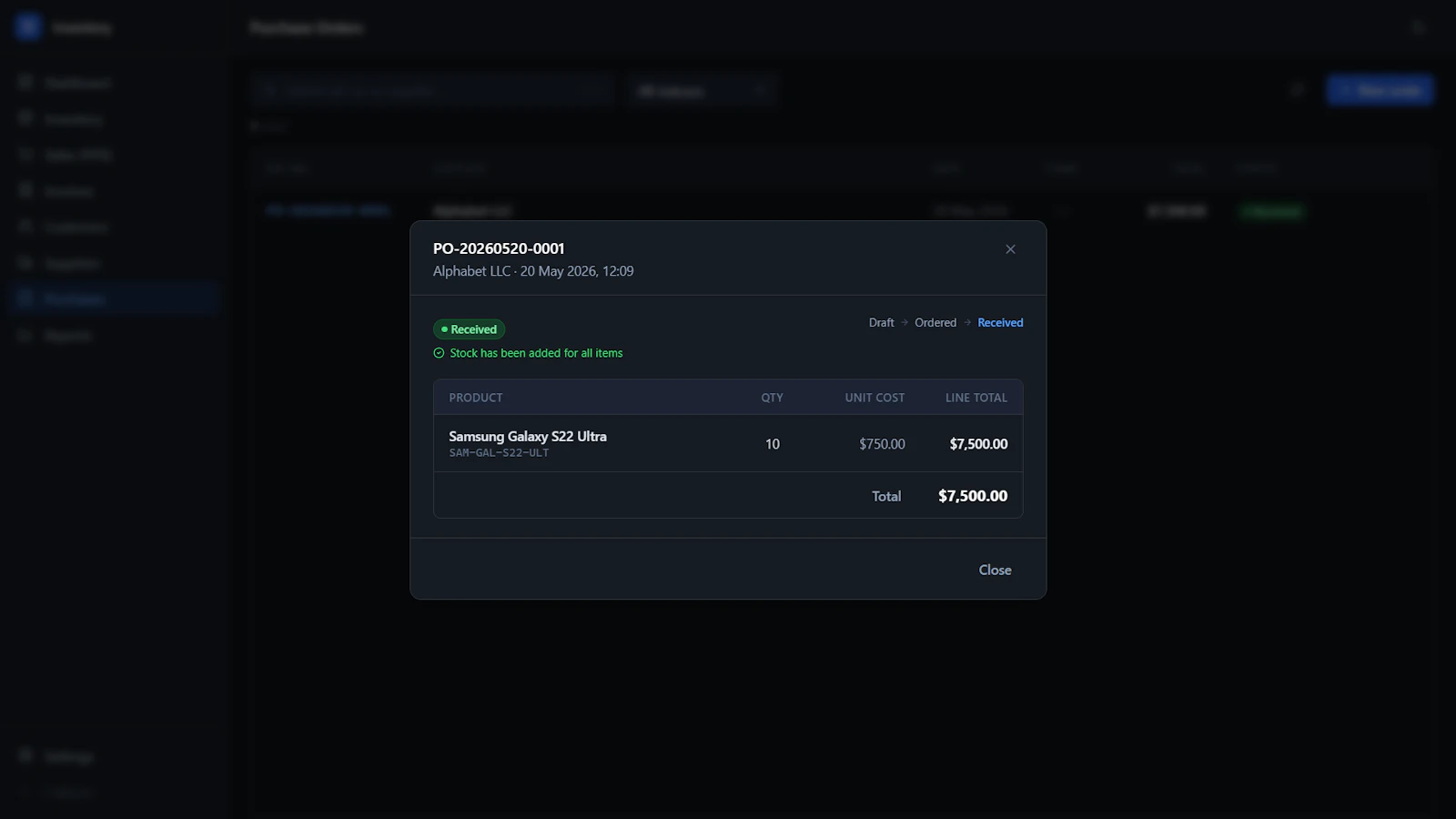
Task: Click the QTY column header
Action: pos(772,398)
